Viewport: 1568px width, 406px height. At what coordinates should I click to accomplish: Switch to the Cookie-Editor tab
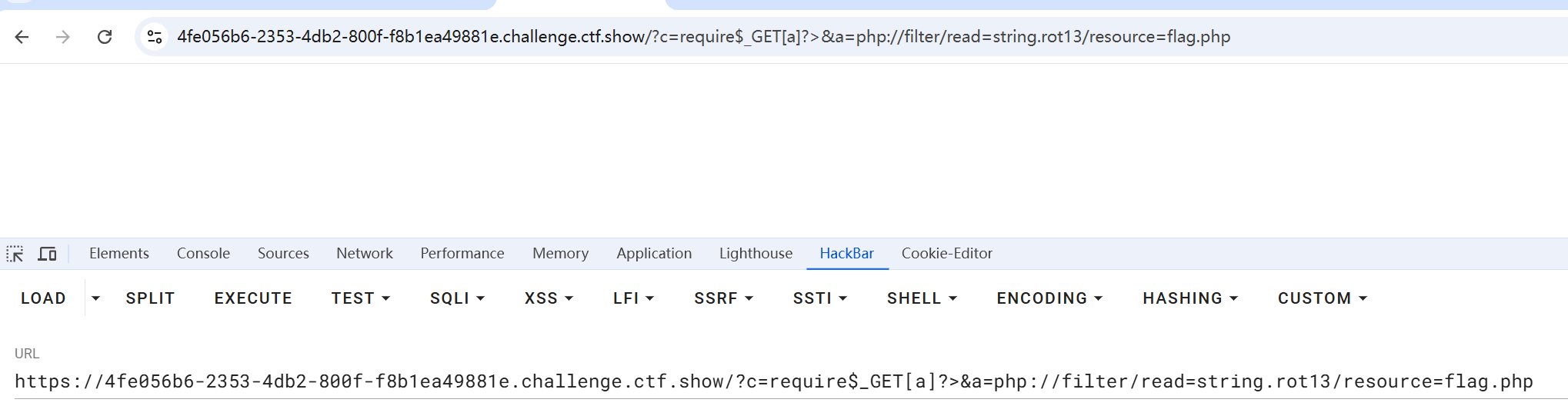[946, 254]
